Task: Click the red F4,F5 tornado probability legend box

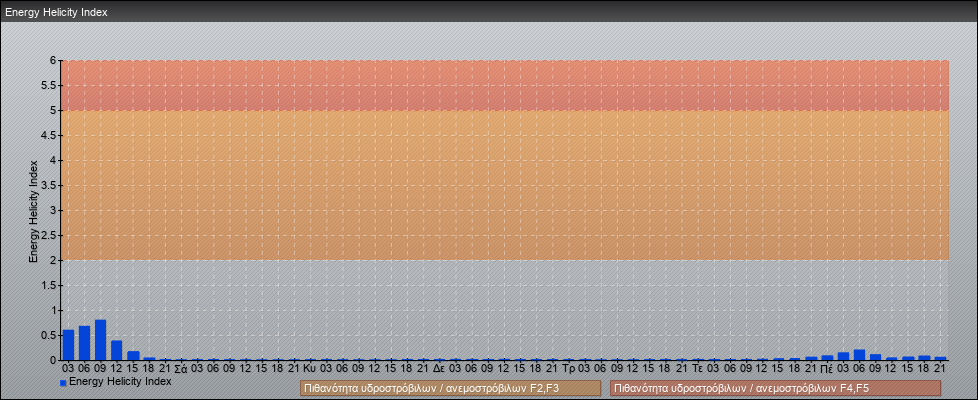Action: [775, 388]
